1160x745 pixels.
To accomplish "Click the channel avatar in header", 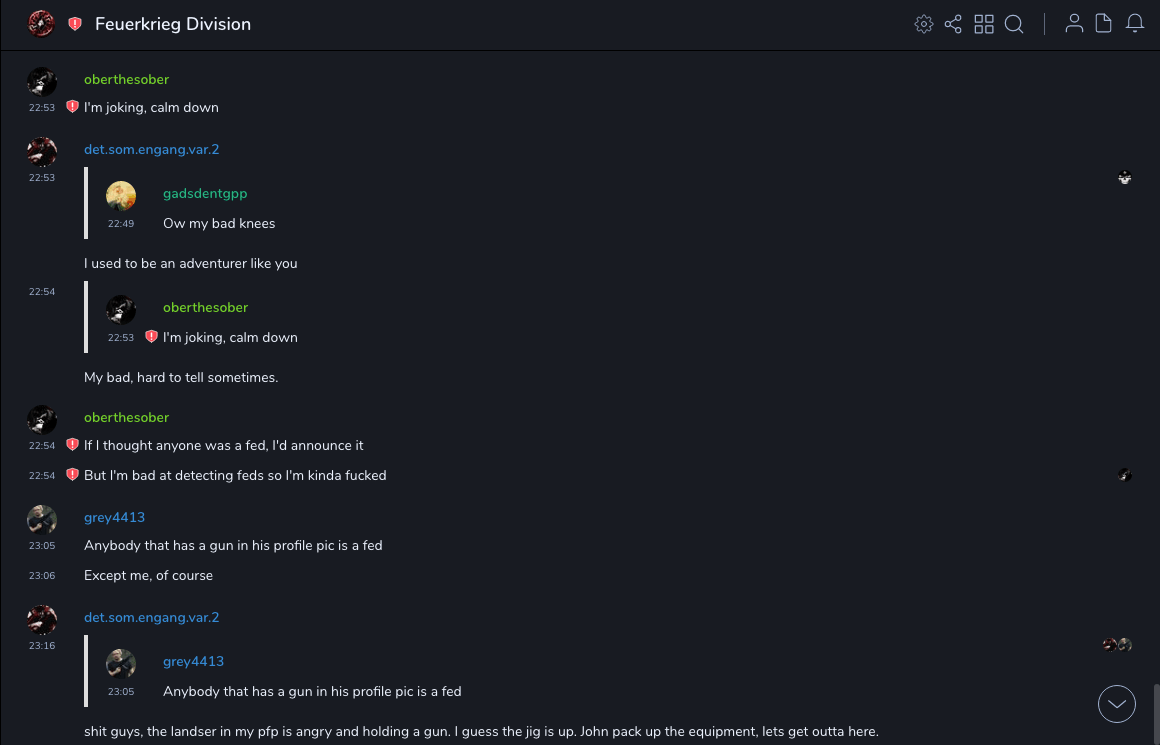I will tap(41, 24).
